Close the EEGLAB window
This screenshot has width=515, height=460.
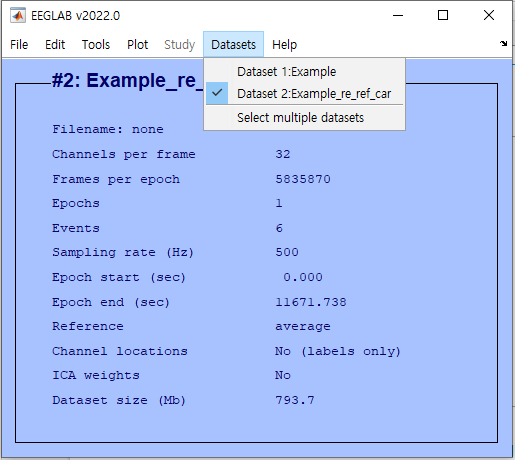tap(489, 15)
